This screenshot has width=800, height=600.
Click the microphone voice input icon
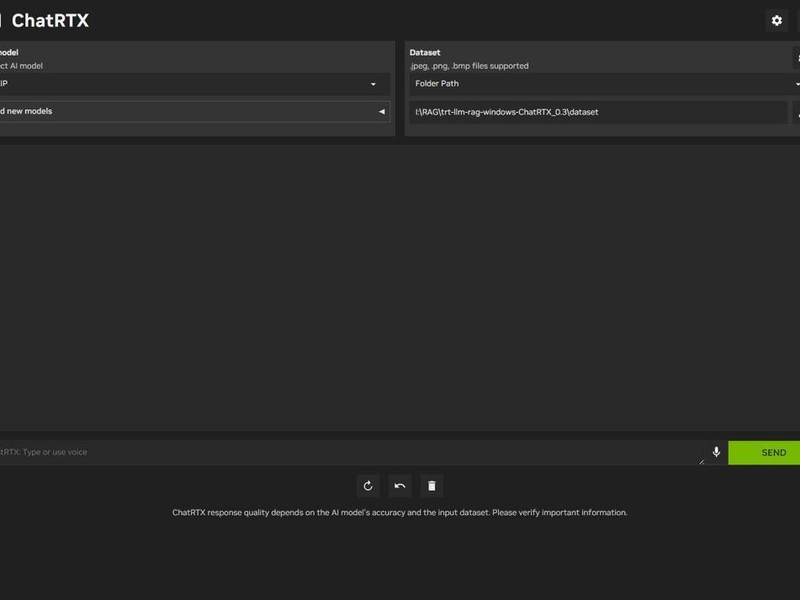(716, 452)
